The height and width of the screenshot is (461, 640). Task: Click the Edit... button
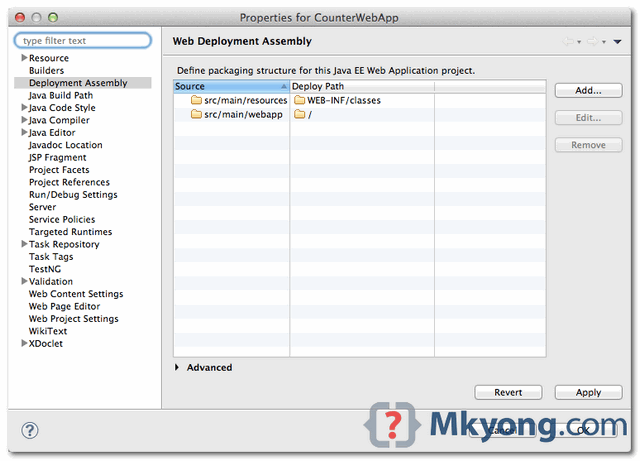(589, 118)
